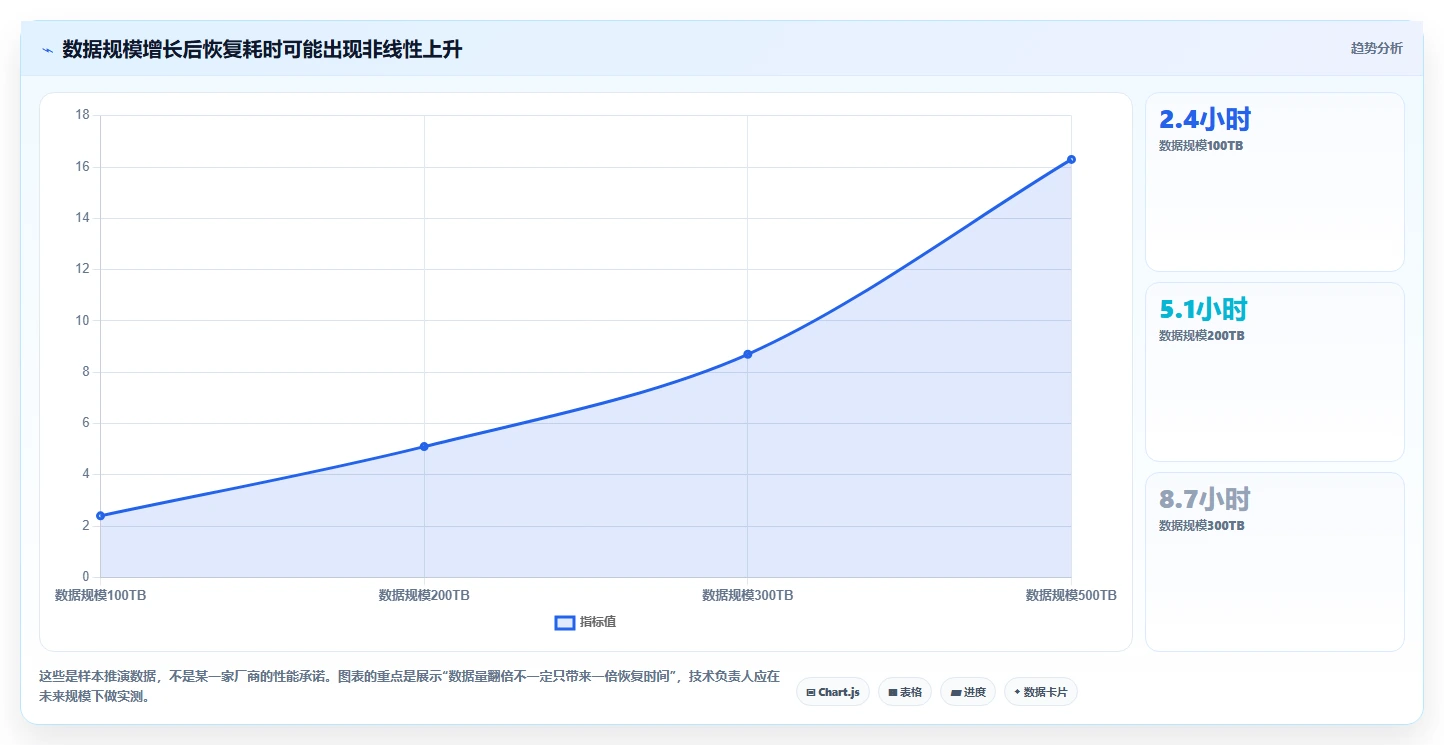Viewport: 1444px width, 745px height.
Task: Click the data point at 数据规模500TB
Action: pyautogui.click(x=1071, y=159)
